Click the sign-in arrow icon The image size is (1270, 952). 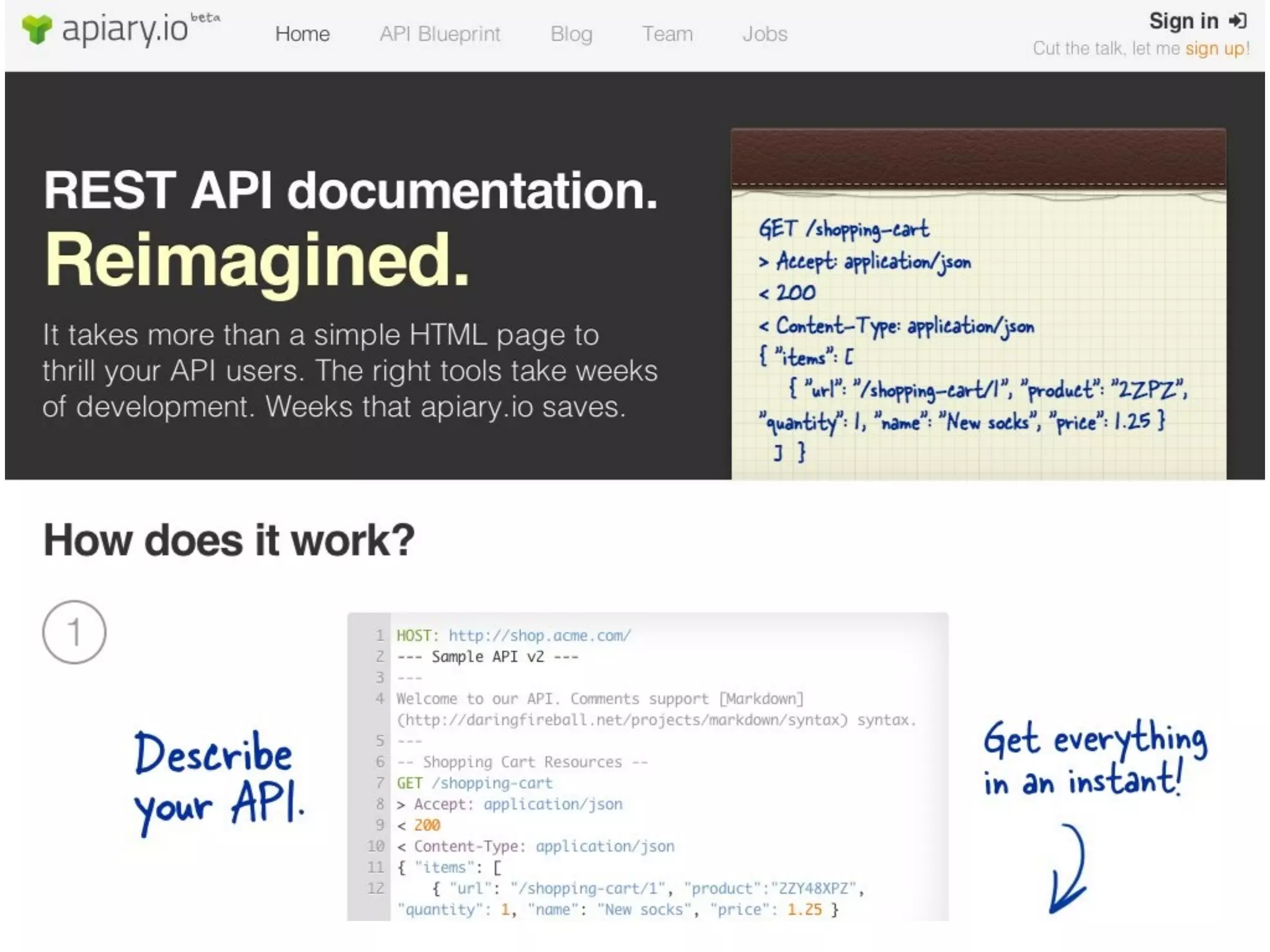coord(1238,21)
